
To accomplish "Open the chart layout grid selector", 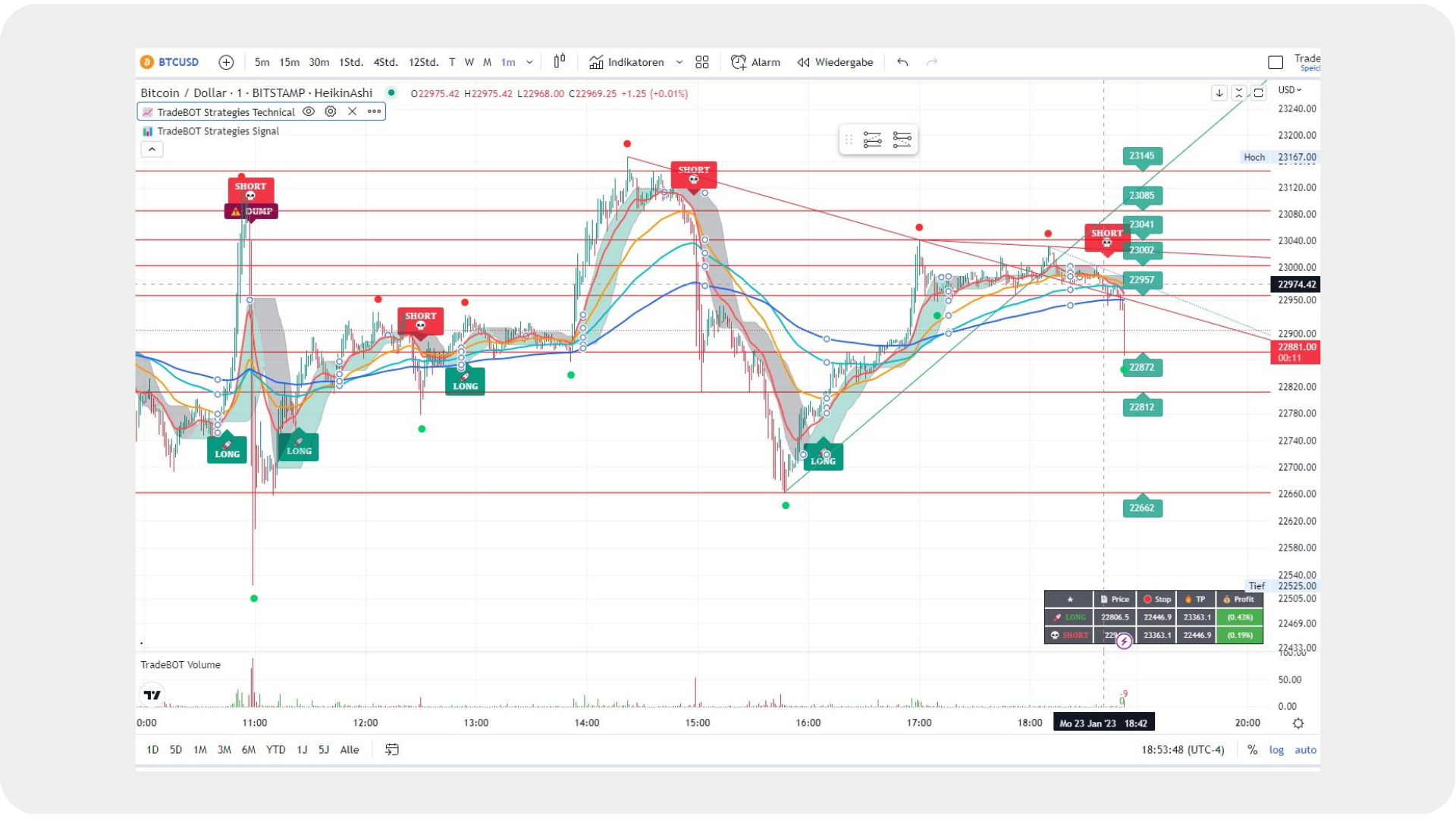I will (x=701, y=62).
